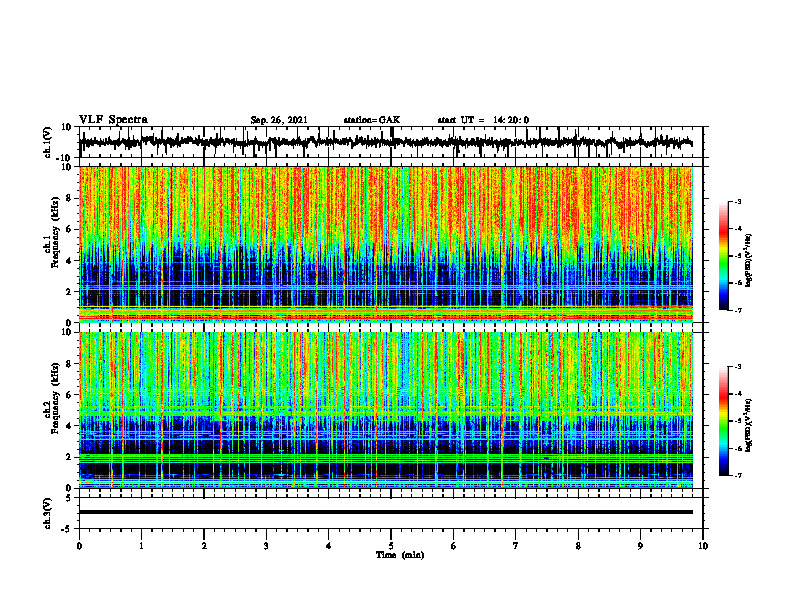Click the "8" kHz tick on ch.1 spectrogram
792x612 pixels.
click(69, 198)
